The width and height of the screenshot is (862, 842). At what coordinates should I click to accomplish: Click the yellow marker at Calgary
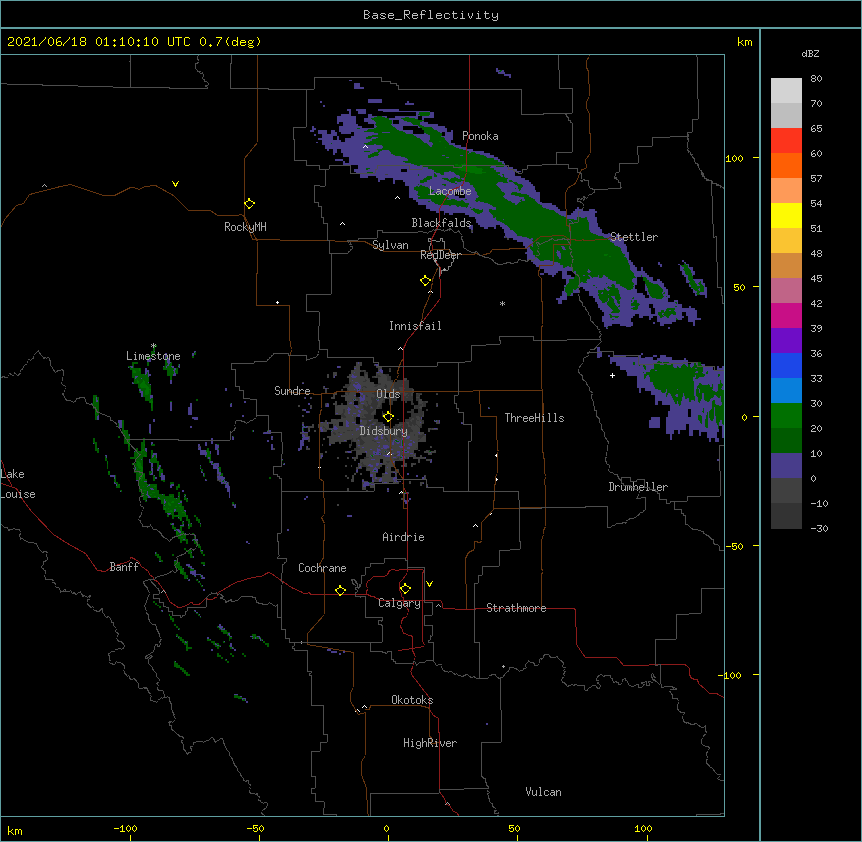[x=405, y=589]
